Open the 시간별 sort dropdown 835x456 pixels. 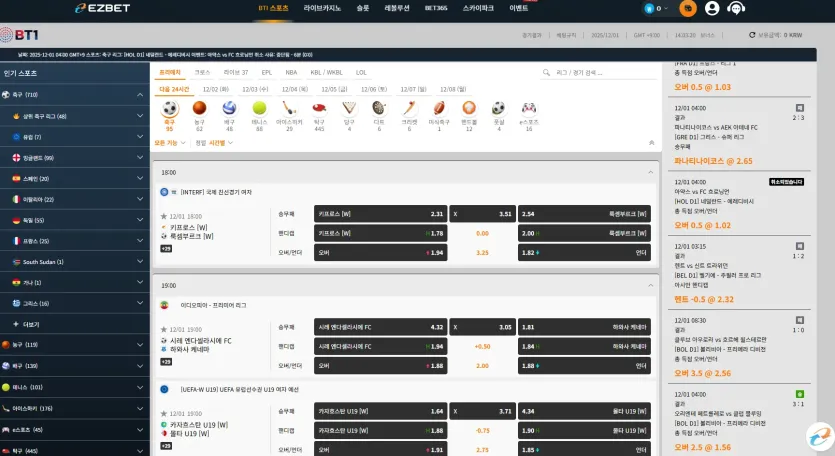(x=220, y=143)
